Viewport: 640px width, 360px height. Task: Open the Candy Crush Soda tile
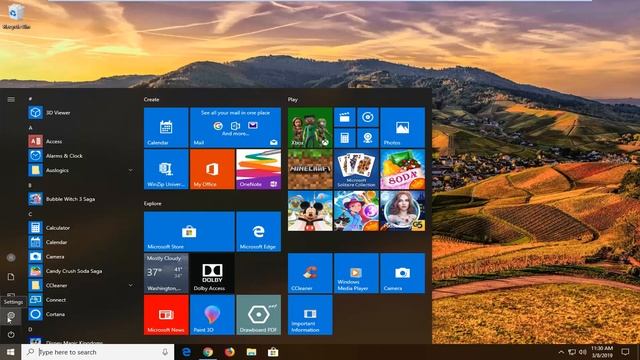(x=402, y=169)
